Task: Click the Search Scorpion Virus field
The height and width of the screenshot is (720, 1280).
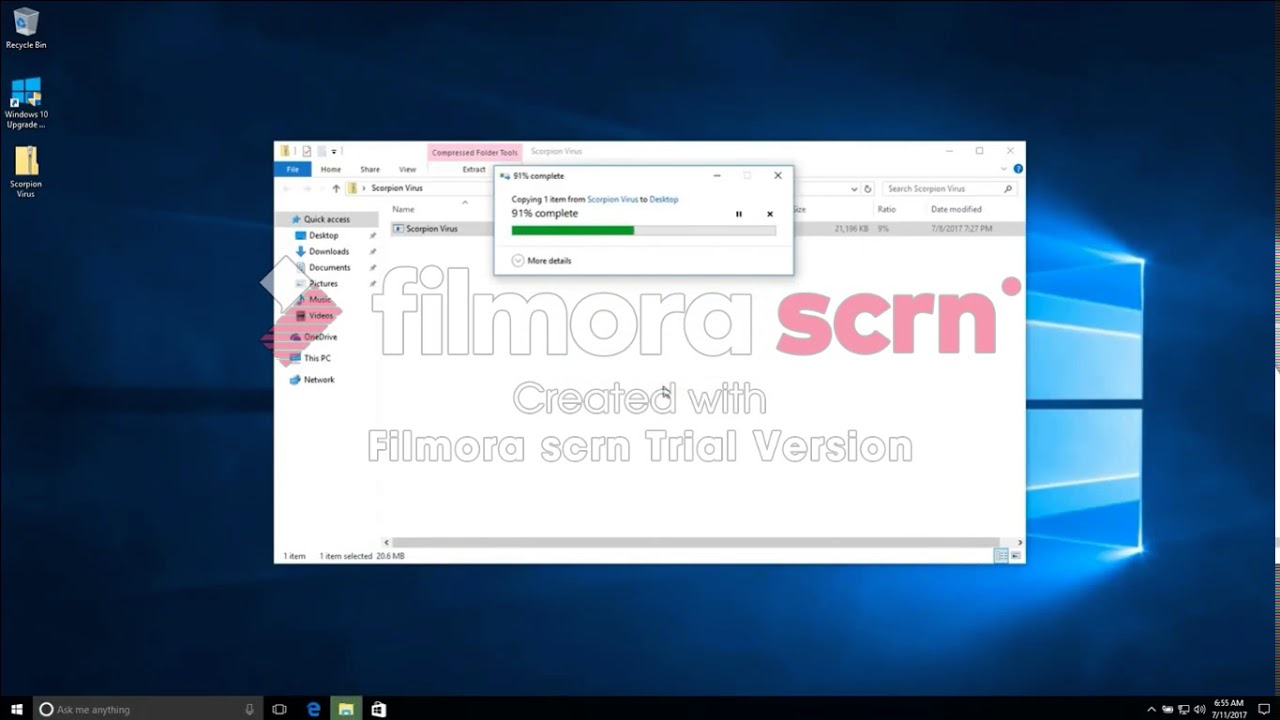Action: (x=950, y=188)
